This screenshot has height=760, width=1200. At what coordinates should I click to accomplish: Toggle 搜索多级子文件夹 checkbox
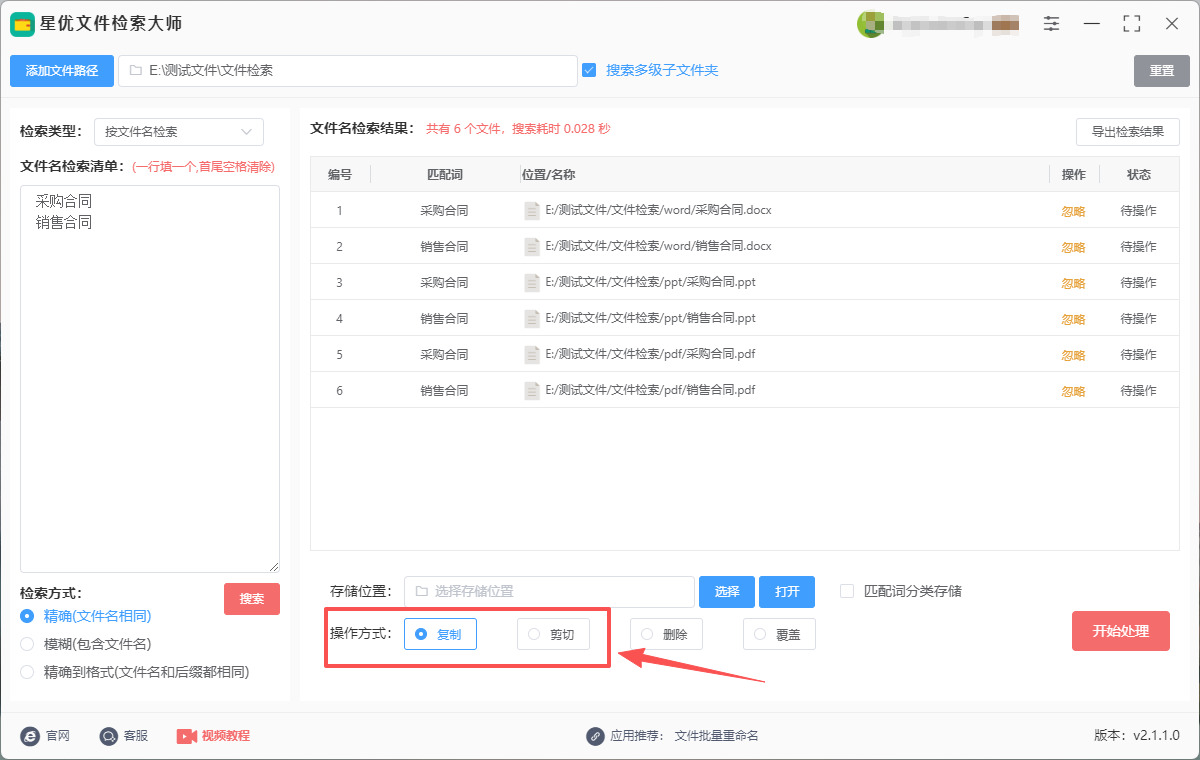pyautogui.click(x=589, y=70)
